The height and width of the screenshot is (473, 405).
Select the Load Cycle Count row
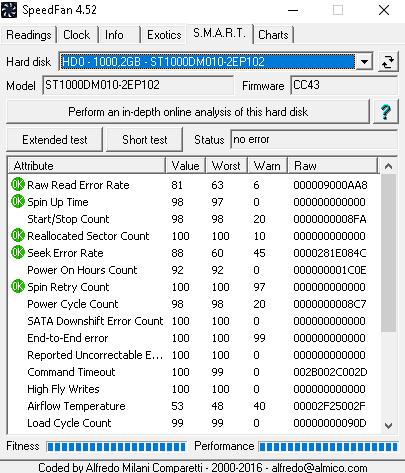[193, 423]
